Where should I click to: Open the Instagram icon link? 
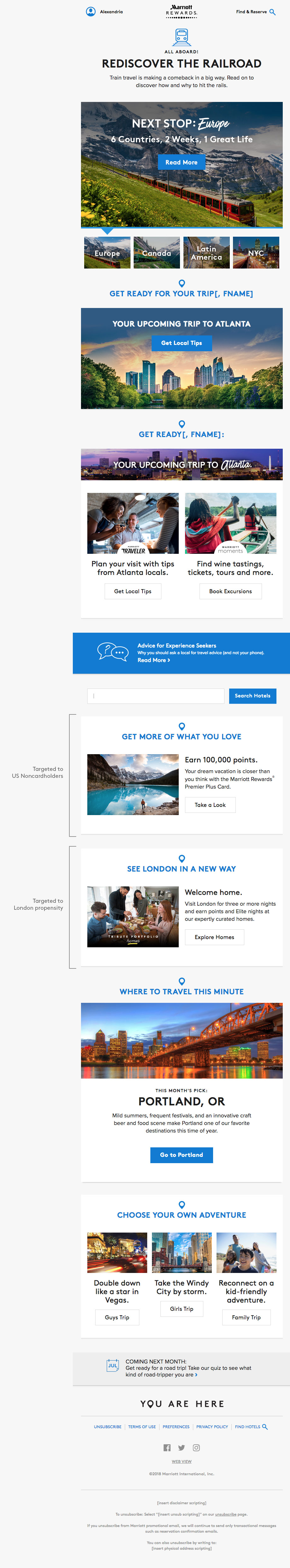tap(196, 1447)
